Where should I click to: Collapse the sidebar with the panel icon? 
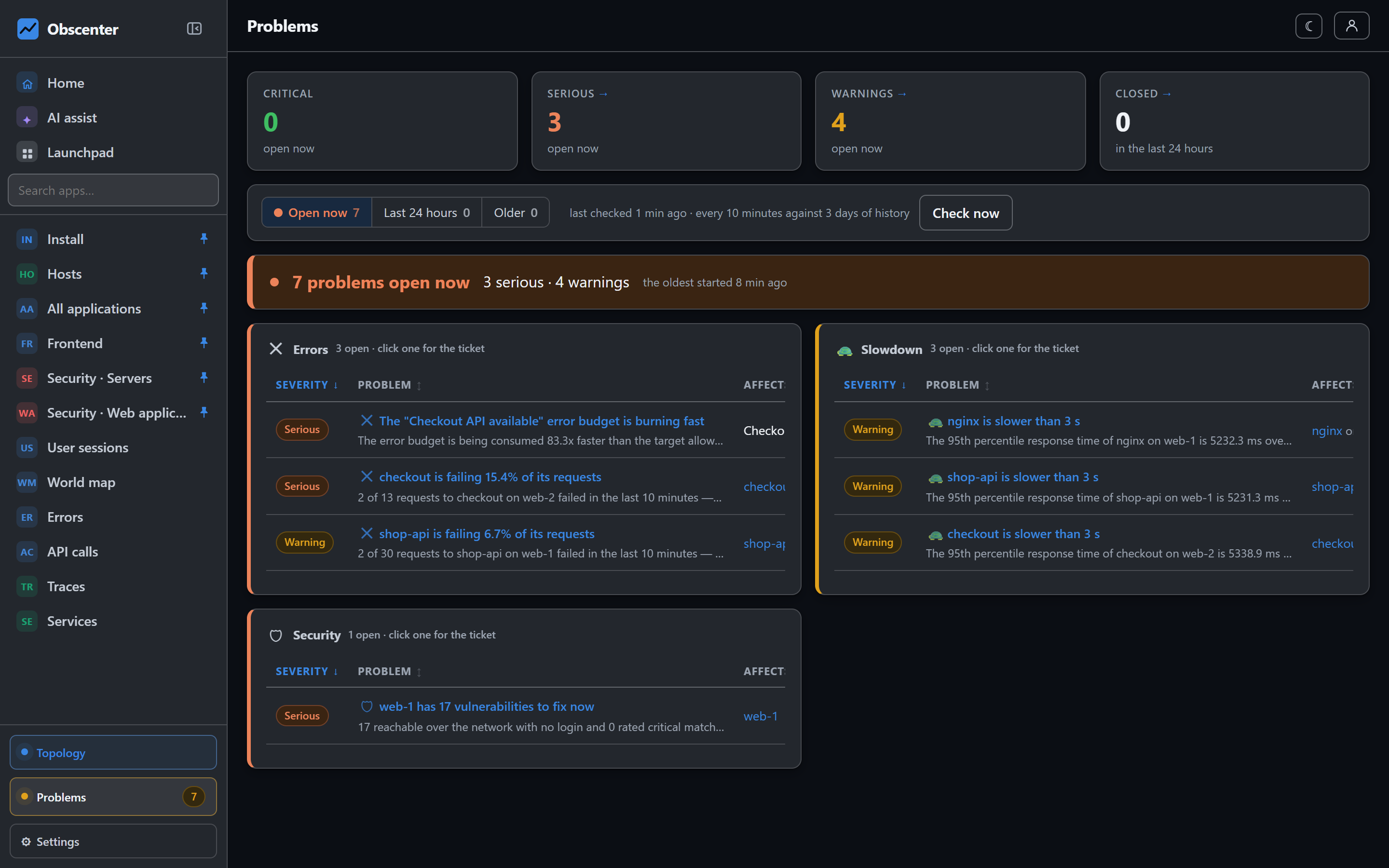tap(194, 29)
